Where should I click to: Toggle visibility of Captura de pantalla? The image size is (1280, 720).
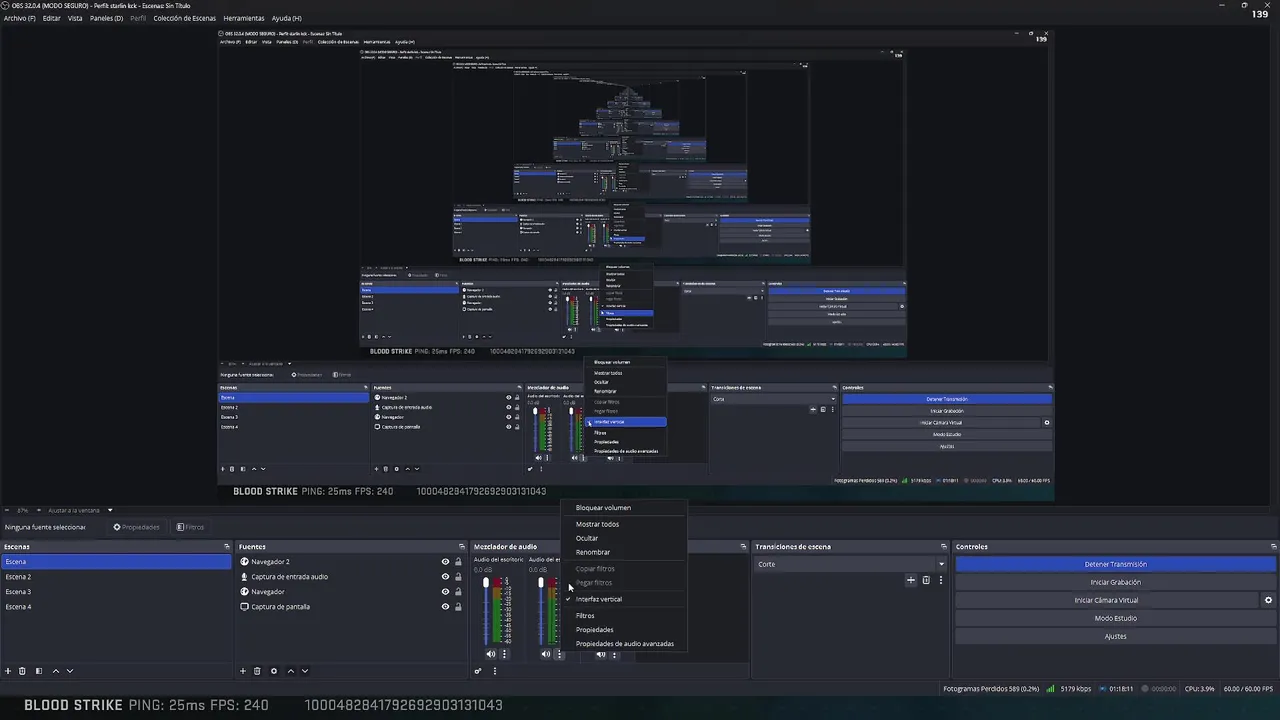click(445, 607)
